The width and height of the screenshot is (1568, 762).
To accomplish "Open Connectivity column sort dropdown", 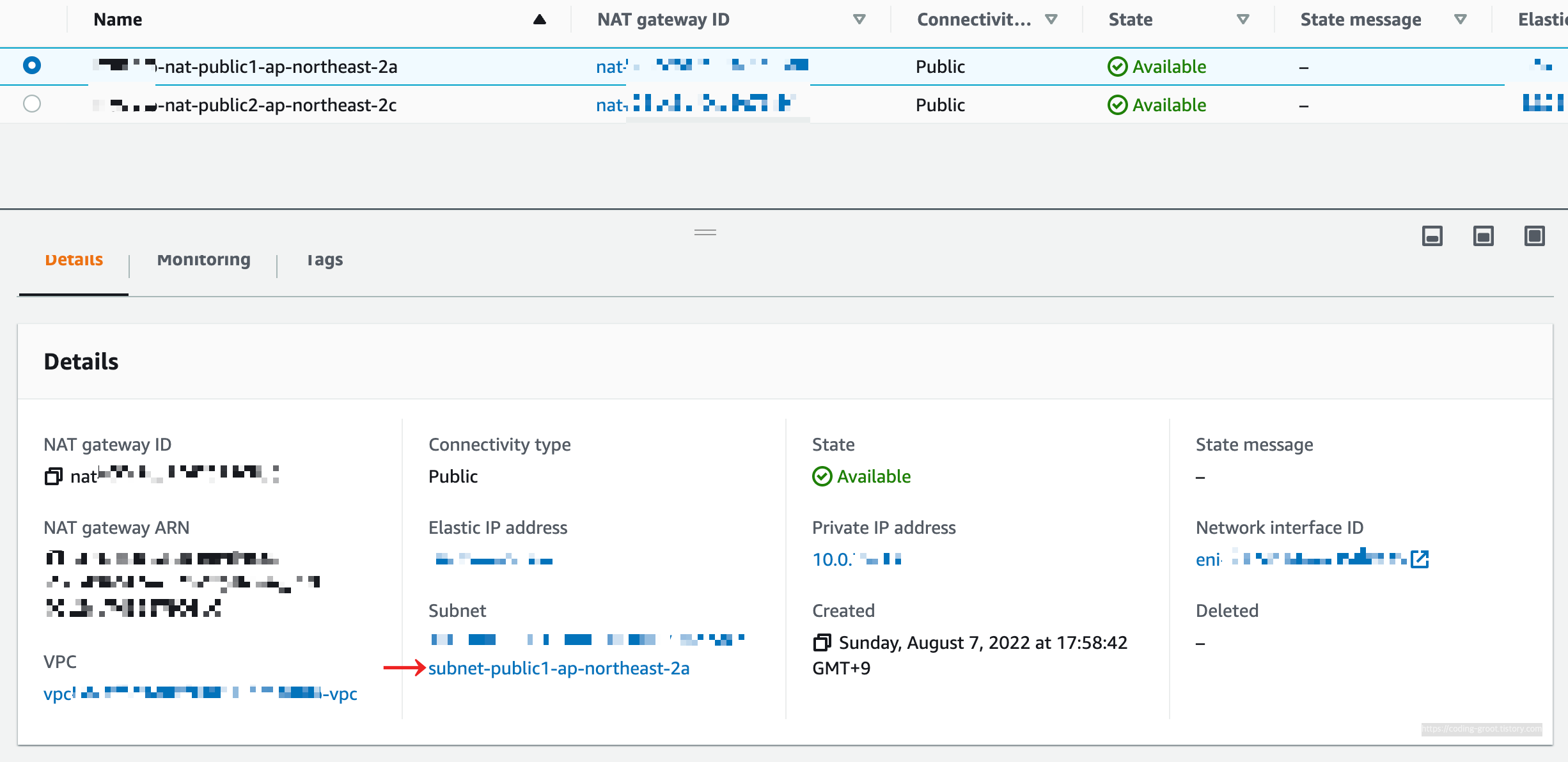I will 1051,20.
